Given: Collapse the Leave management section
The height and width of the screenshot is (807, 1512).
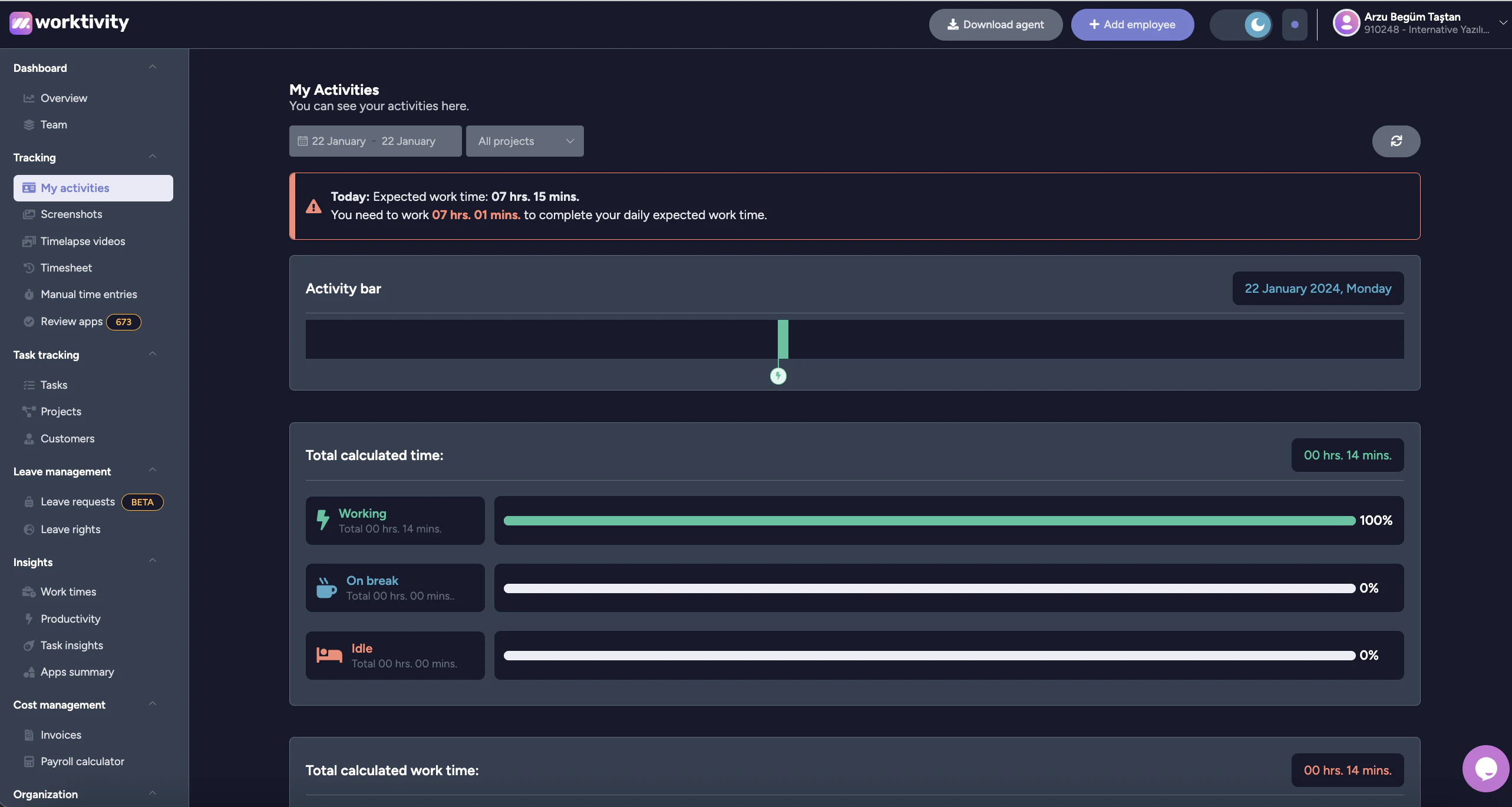Looking at the screenshot, I should [152, 470].
